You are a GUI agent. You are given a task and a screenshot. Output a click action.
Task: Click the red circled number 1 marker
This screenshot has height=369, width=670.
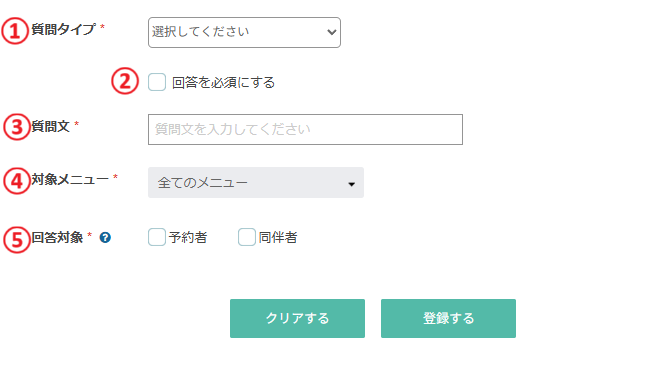point(15,31)
